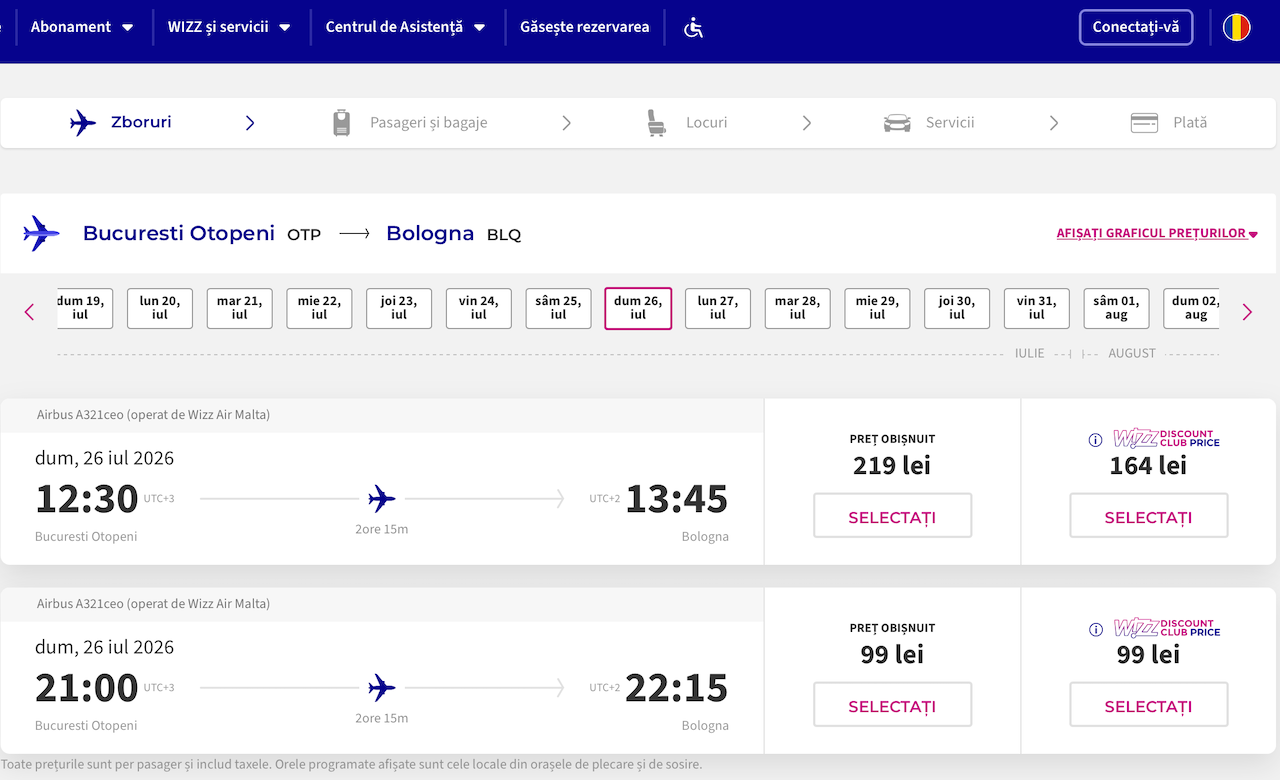Click the 22:15 arrival time
1280x780 pixels.
pos(677,688)
